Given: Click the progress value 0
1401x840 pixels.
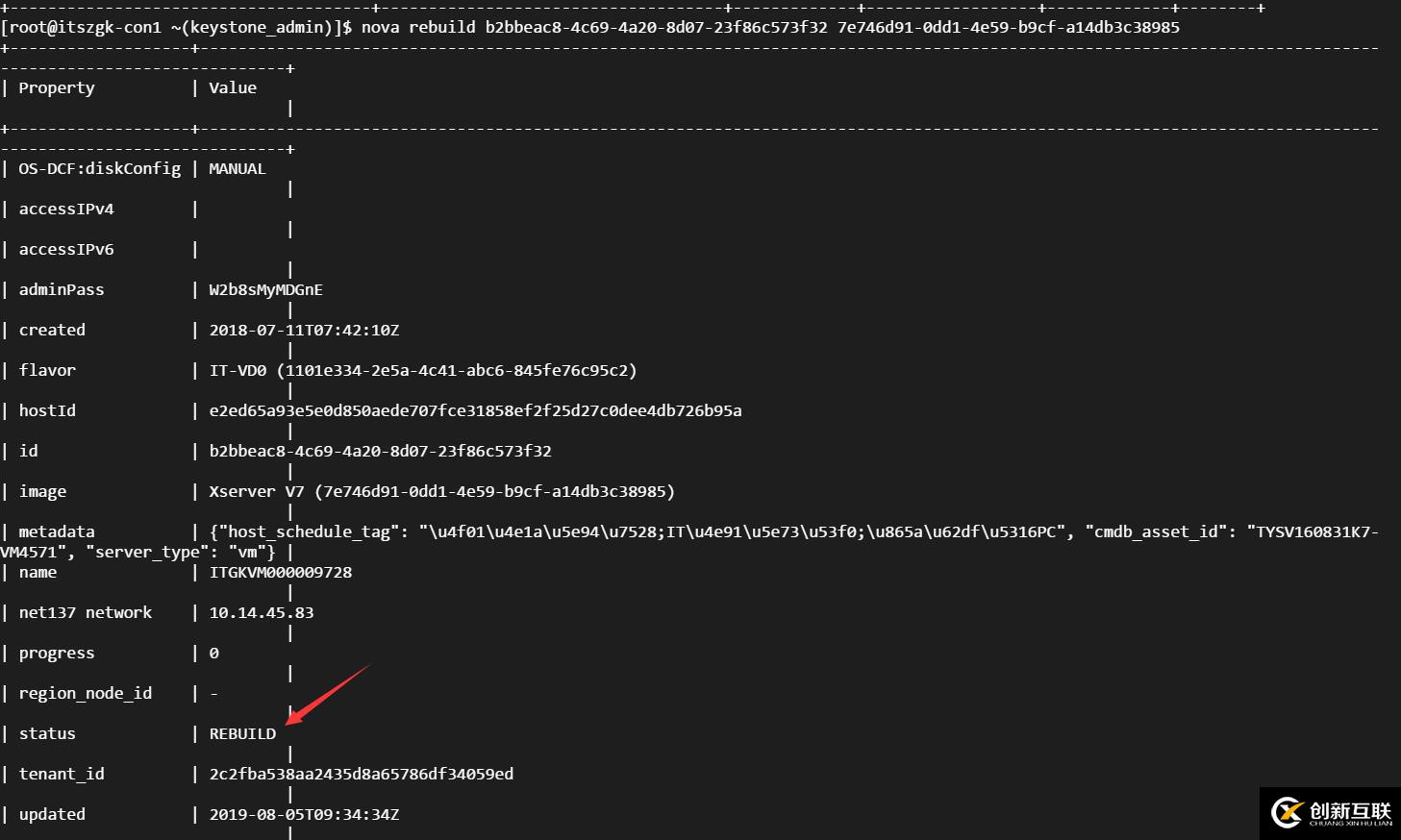Looking at the screenshot, I should click(214, 654).
